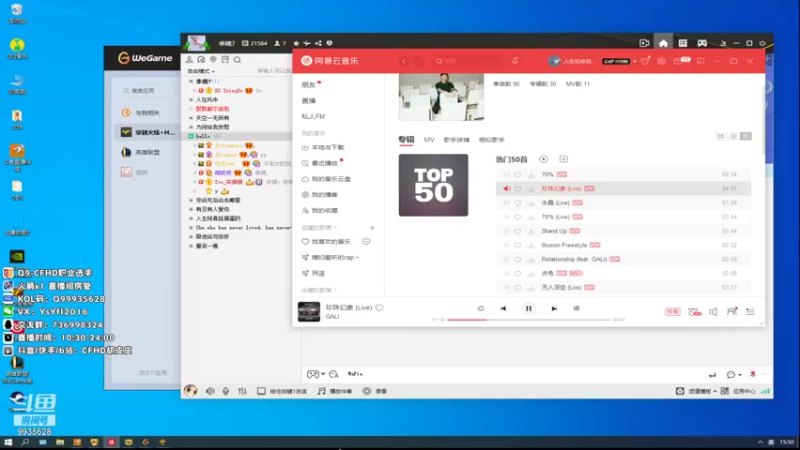Open the volume speaker control in player
Viewport: 800px width, 450px height.
point(713,311)
